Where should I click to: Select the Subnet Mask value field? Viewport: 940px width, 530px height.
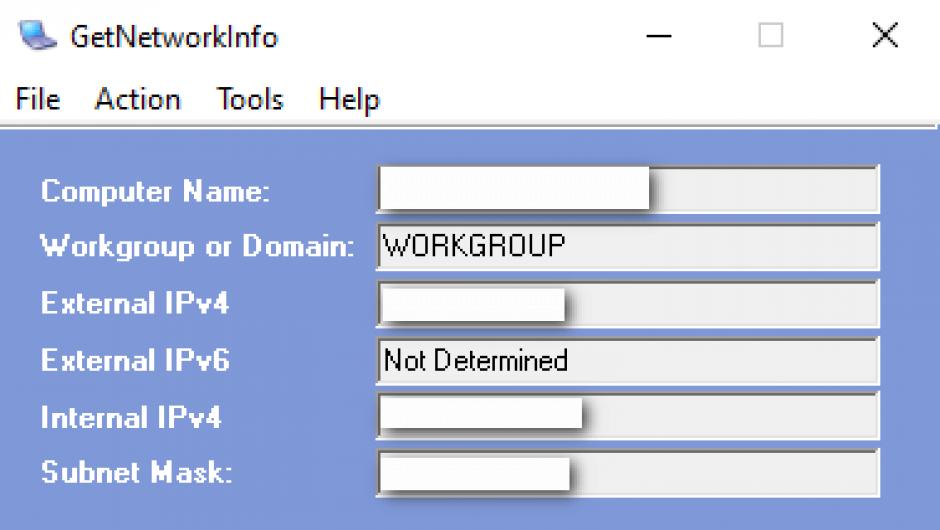(x=627, y=473)
